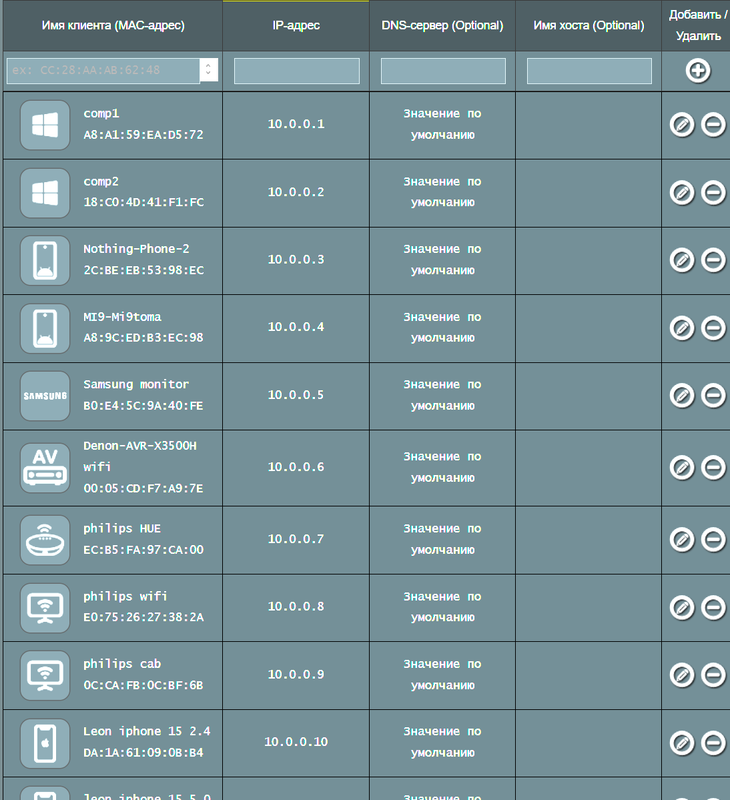Open the MAC address client dropdown arrow
The height and width of the screenshot is (800, 730).
coord(208,70)
